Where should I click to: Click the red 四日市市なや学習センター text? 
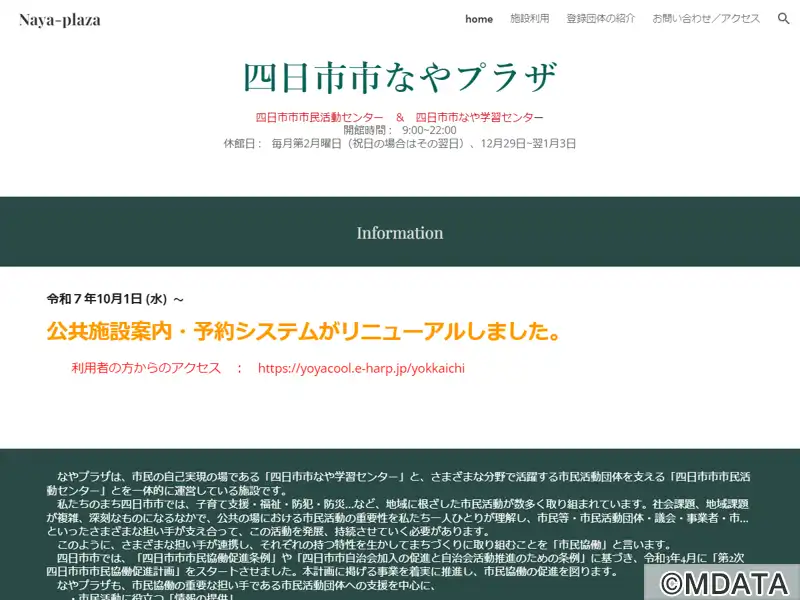(x=479, y=117)
